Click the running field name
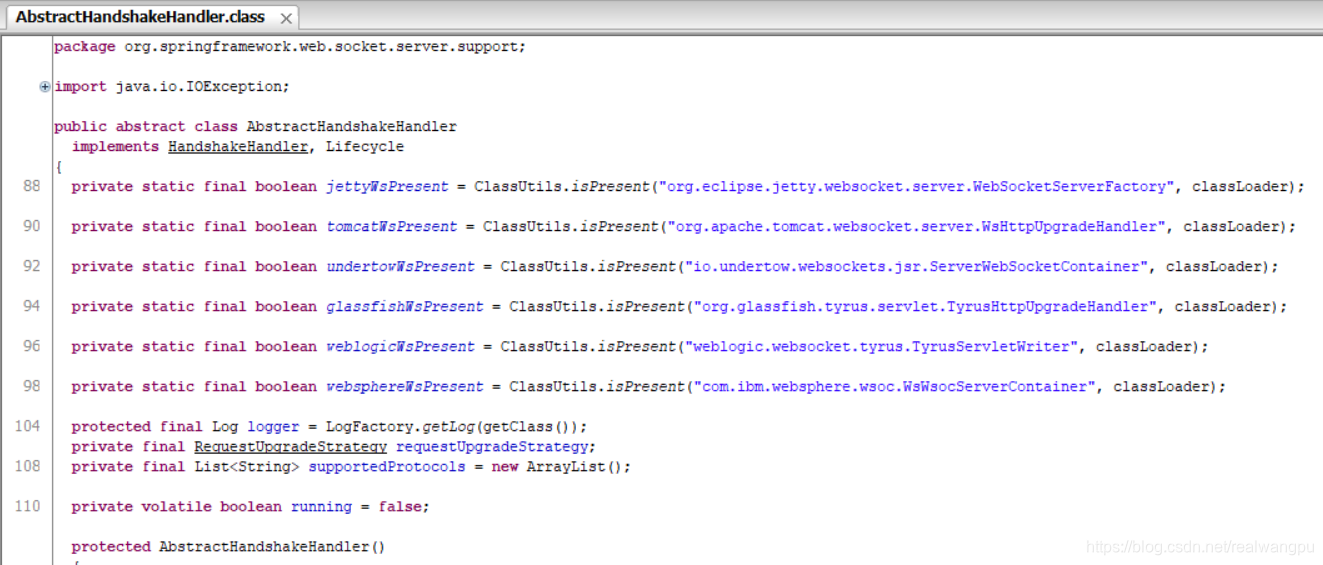The image size is (1323, 565). point(321,507)
